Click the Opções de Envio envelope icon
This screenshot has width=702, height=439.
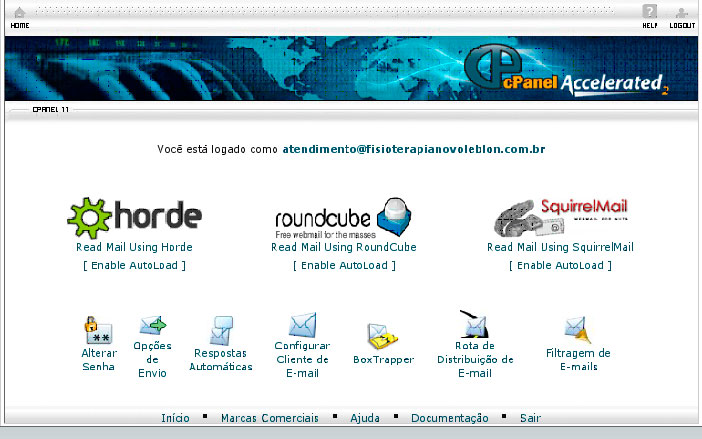152,326
